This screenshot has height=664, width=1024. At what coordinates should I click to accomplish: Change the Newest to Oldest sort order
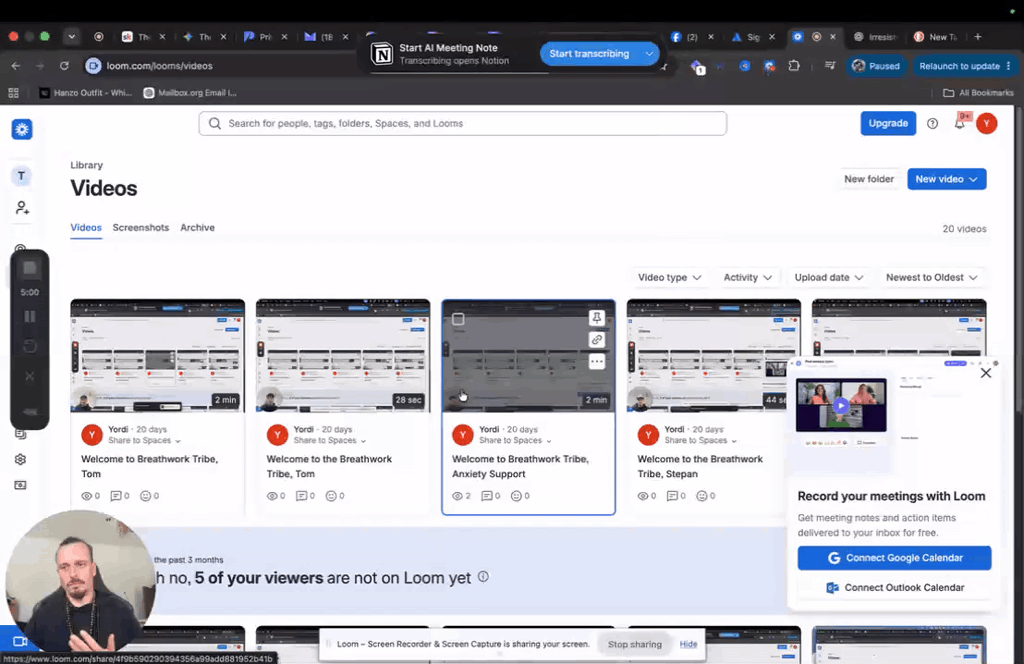tap(932, 277)
